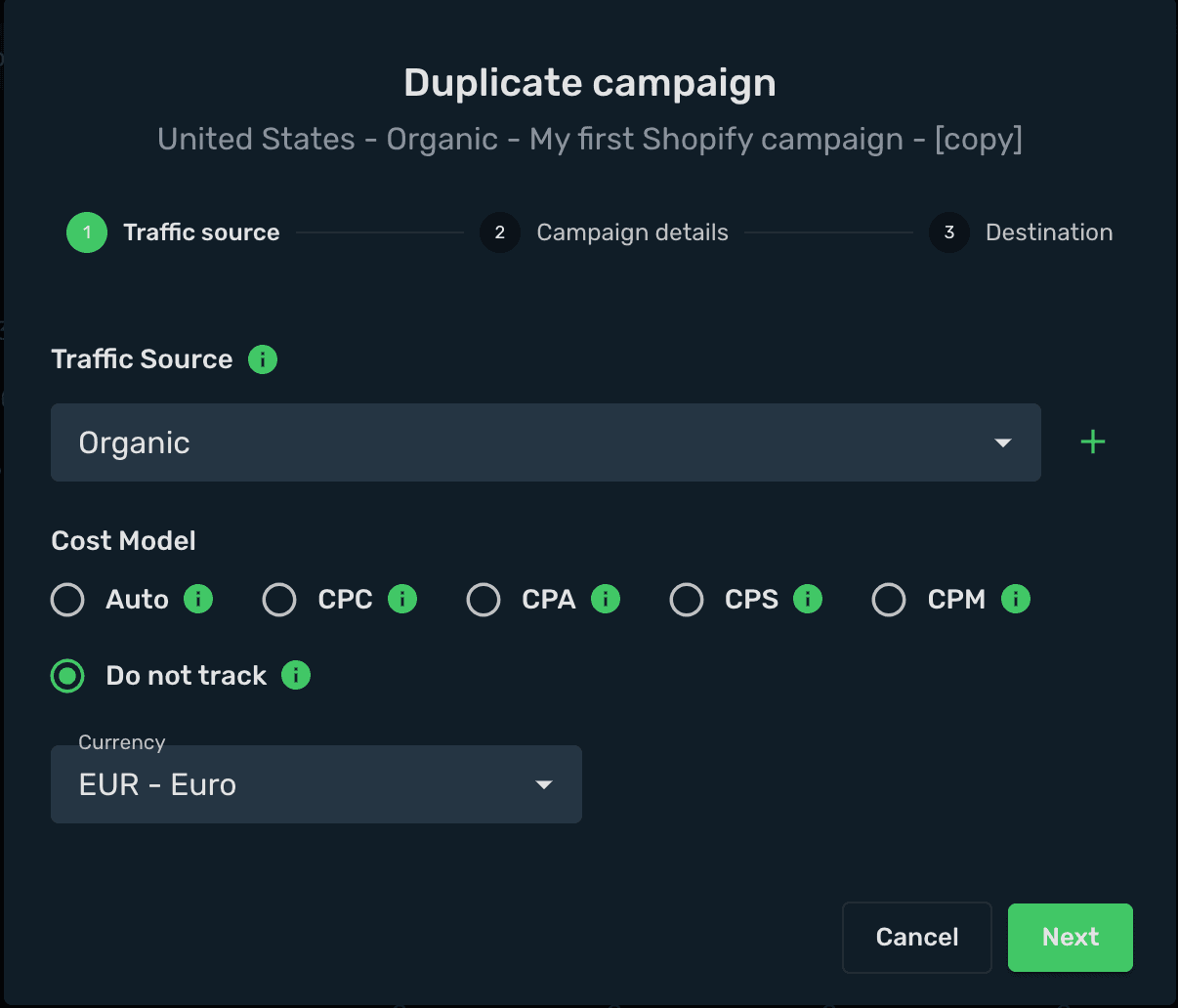Select the Do not track radio button
1178x1008 pixels.
pyautogui.click(x=67, y=676)
